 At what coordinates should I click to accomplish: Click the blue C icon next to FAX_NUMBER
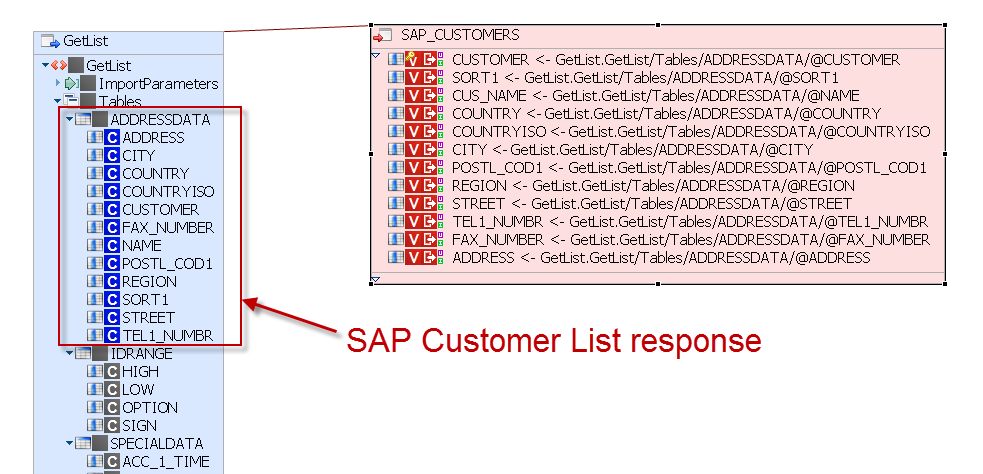[x=112, y=228]
